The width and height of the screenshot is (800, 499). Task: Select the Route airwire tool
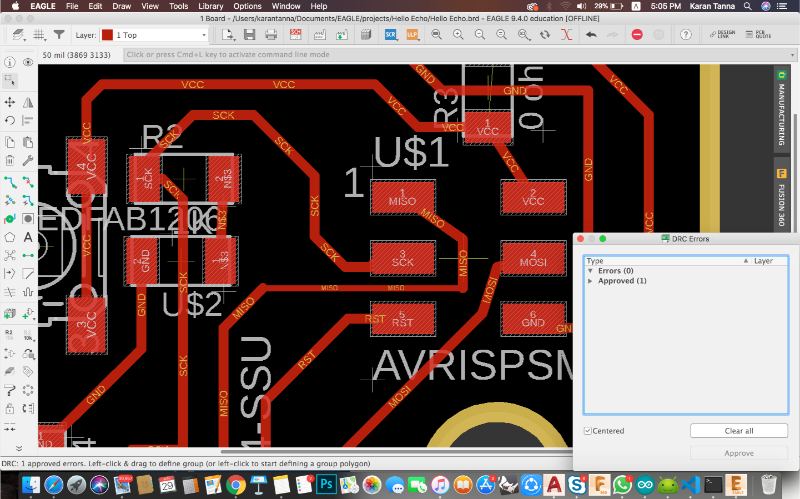click(x=10, y=182)
